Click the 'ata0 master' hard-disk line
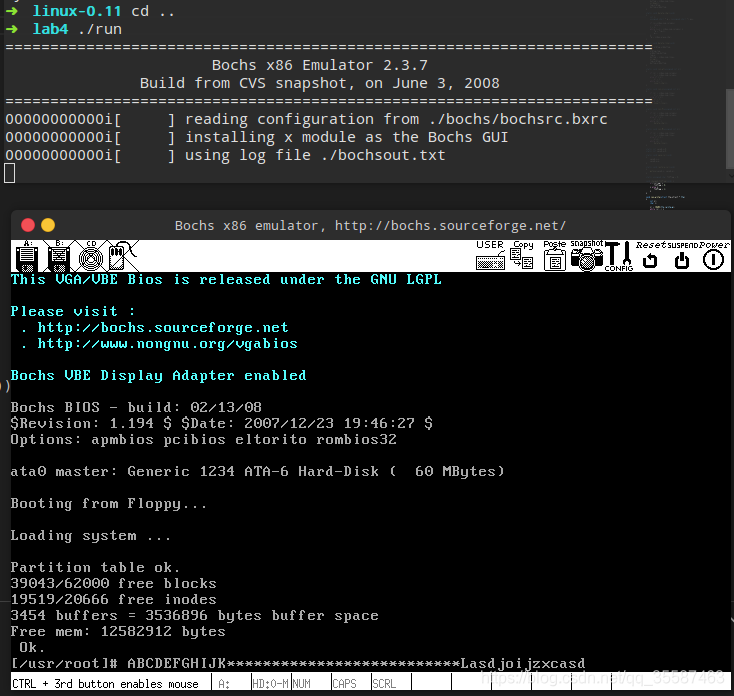This screenshot has height=696, width=734. pos(257,471)
